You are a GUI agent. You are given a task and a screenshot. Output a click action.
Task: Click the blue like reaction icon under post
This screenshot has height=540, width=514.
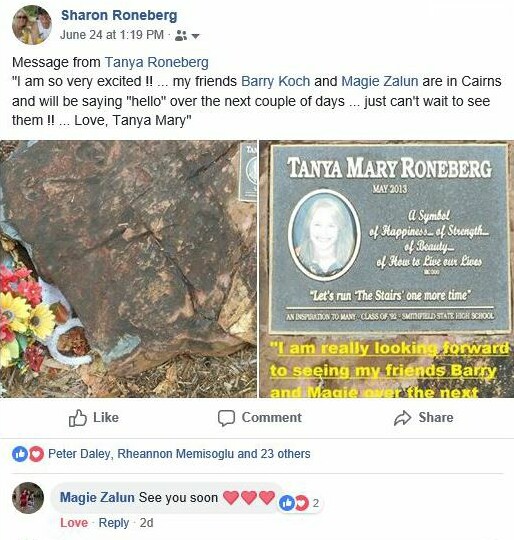pyautogui.click(x=20, y=454)
